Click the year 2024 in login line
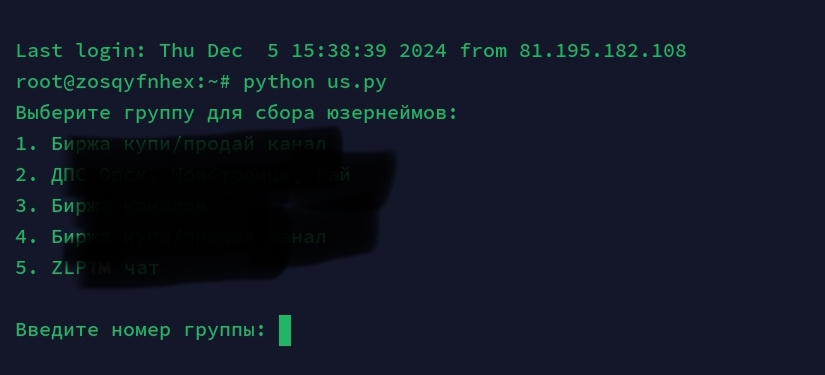 423,51
